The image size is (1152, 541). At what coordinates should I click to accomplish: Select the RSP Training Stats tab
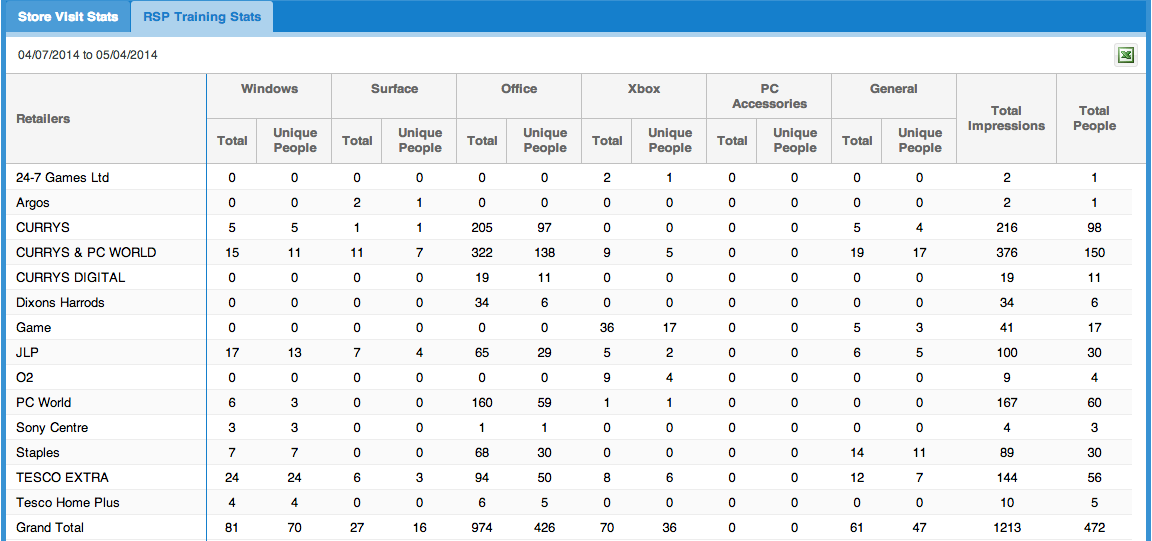point(202,17)
